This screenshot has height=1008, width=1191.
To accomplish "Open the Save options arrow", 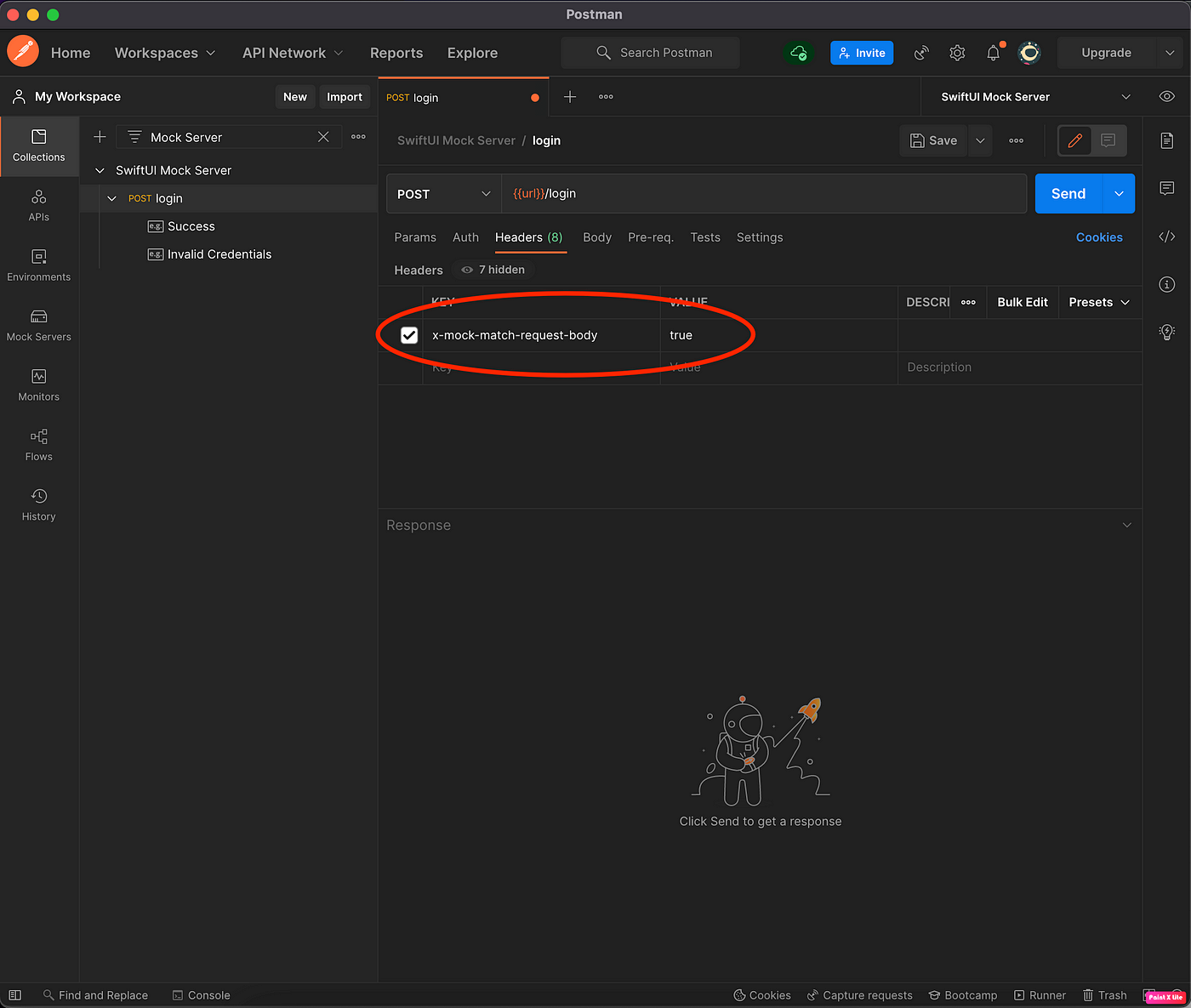I will [980, 140].
